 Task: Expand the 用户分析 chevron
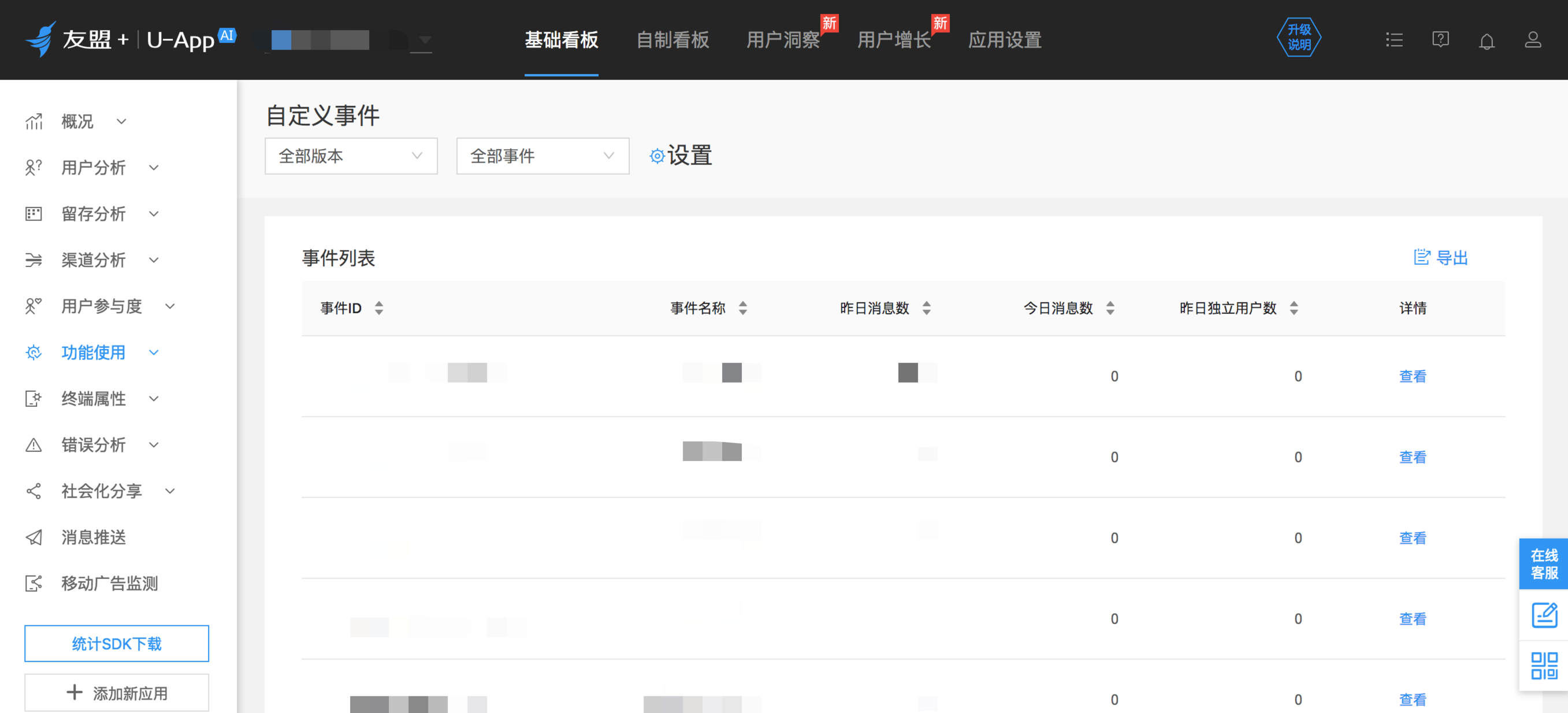[154, 168]
